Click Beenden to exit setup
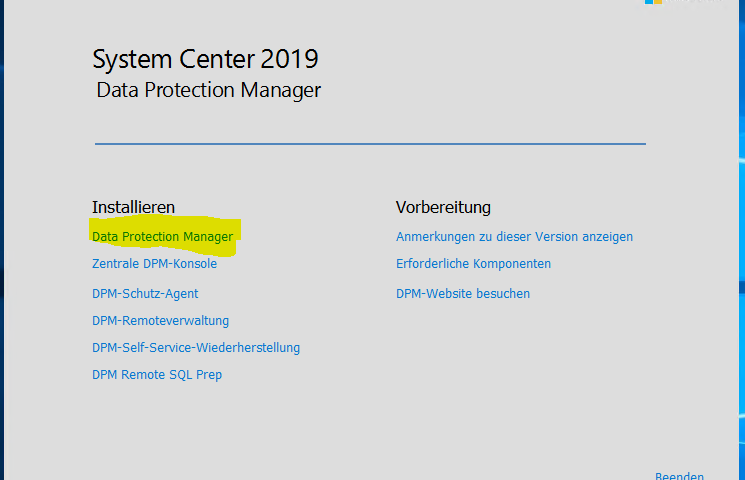This screenshot has height=480, width=745. point(679,476)
